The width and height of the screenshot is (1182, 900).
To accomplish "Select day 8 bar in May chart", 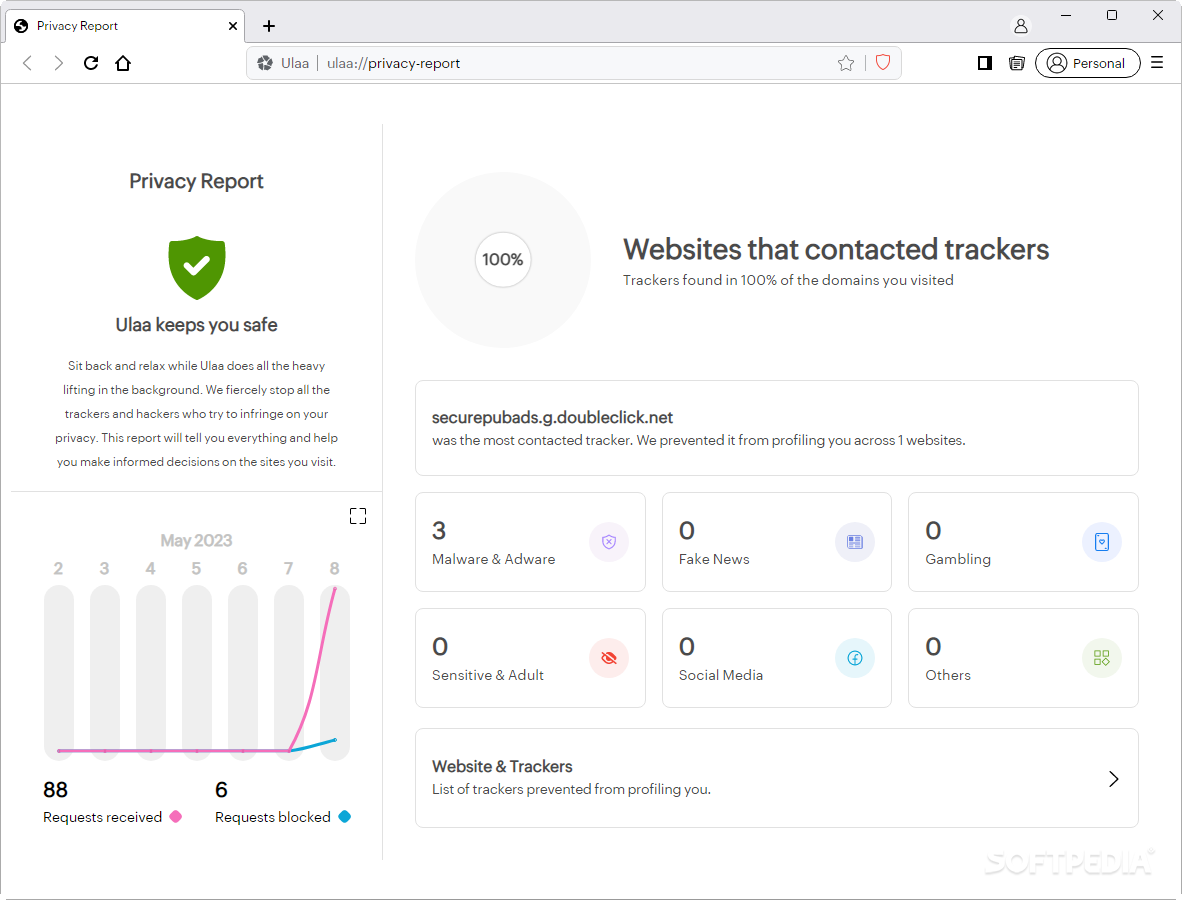I will click(335, 672).
